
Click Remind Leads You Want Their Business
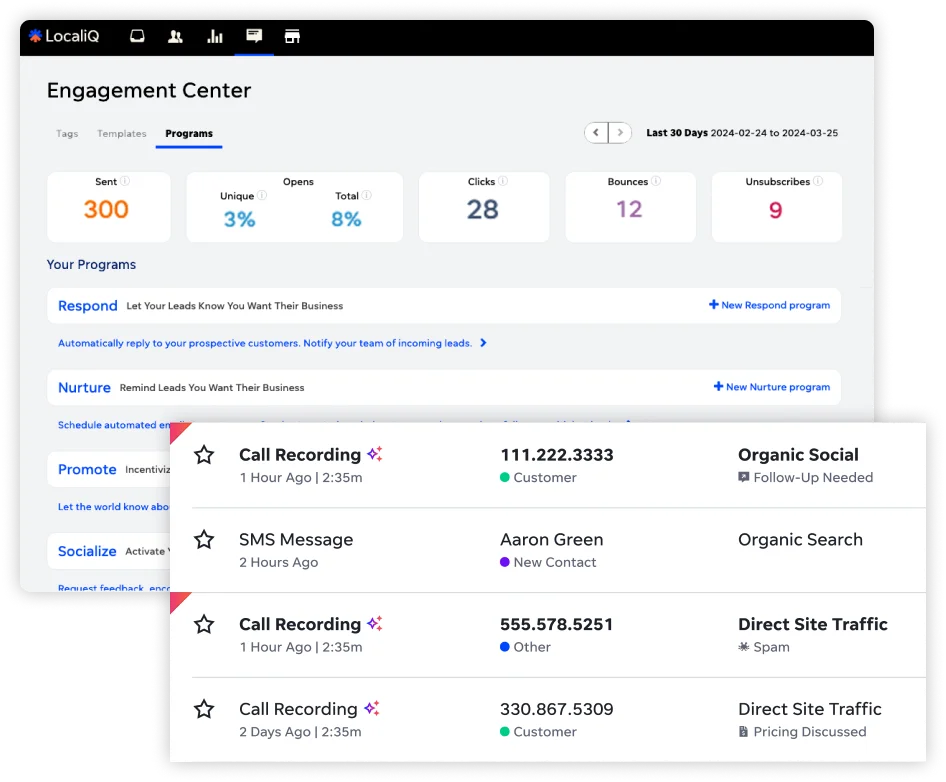pos(212,387)
